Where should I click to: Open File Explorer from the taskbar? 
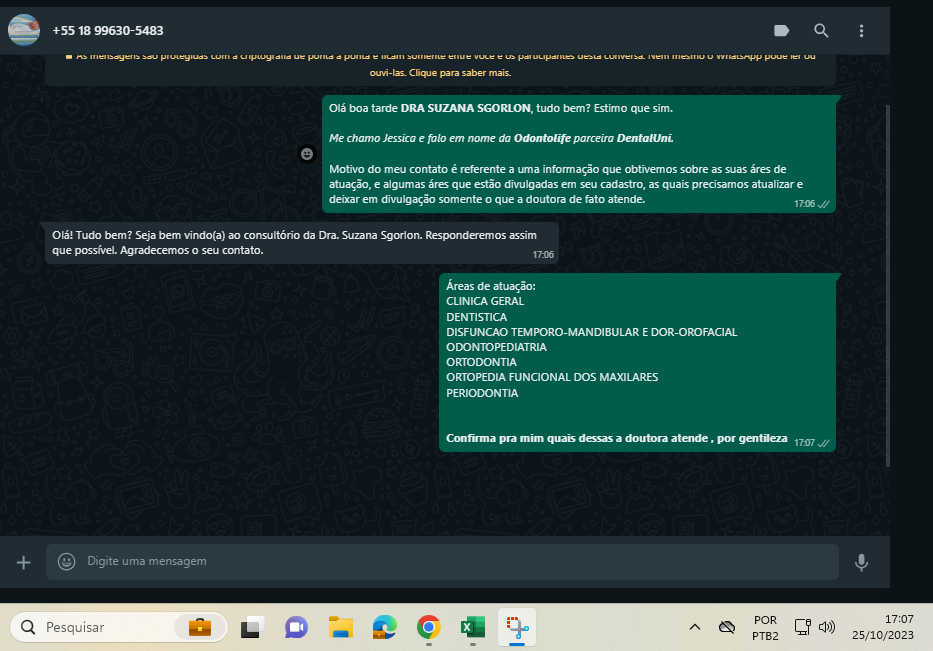(x=341, y=627)
